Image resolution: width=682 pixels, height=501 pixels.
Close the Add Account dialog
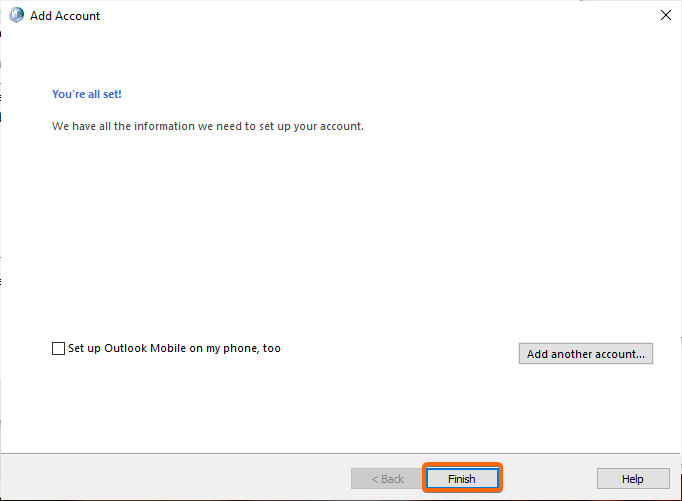click(665, 15)
